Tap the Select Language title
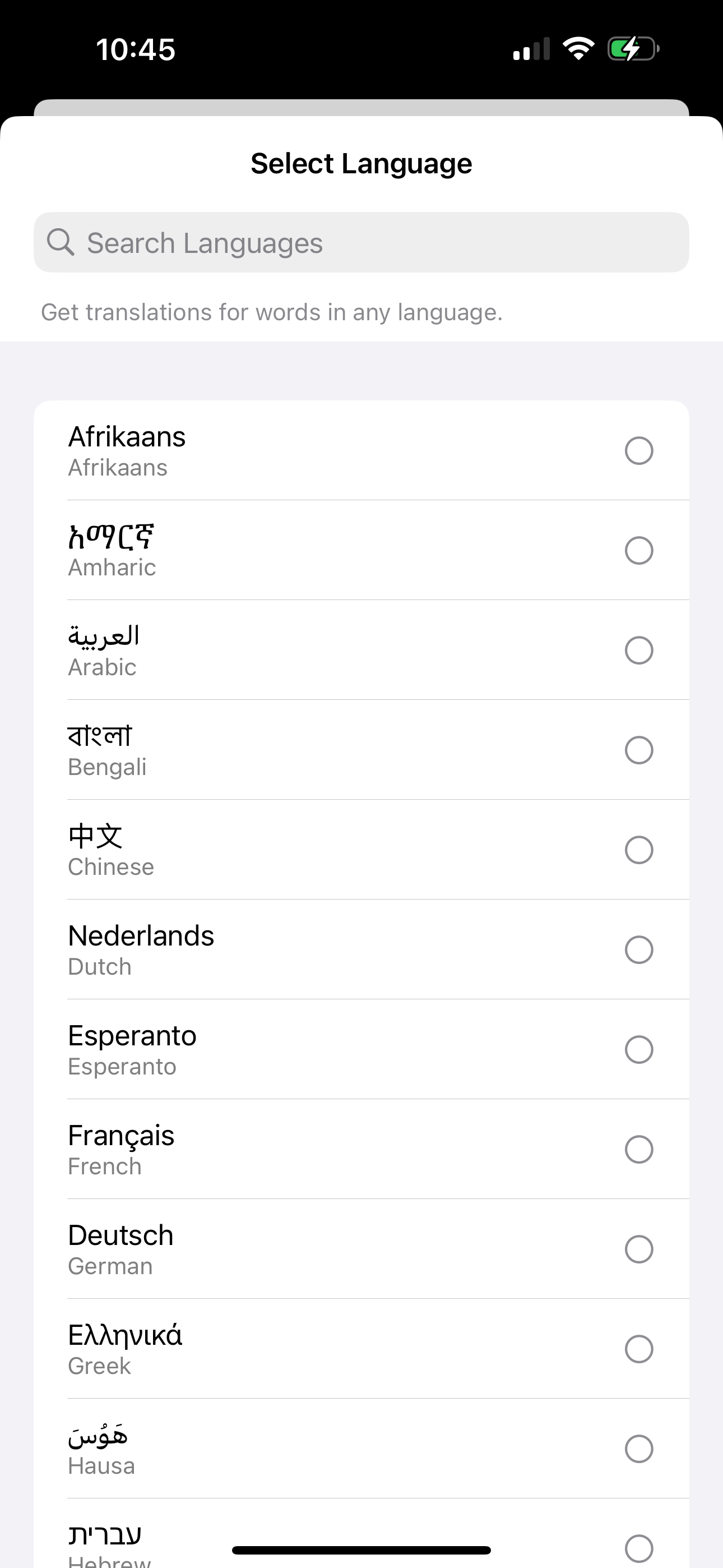Image resolution: width=723 pixels, height=1568 pixels. (x=361, y=164)
